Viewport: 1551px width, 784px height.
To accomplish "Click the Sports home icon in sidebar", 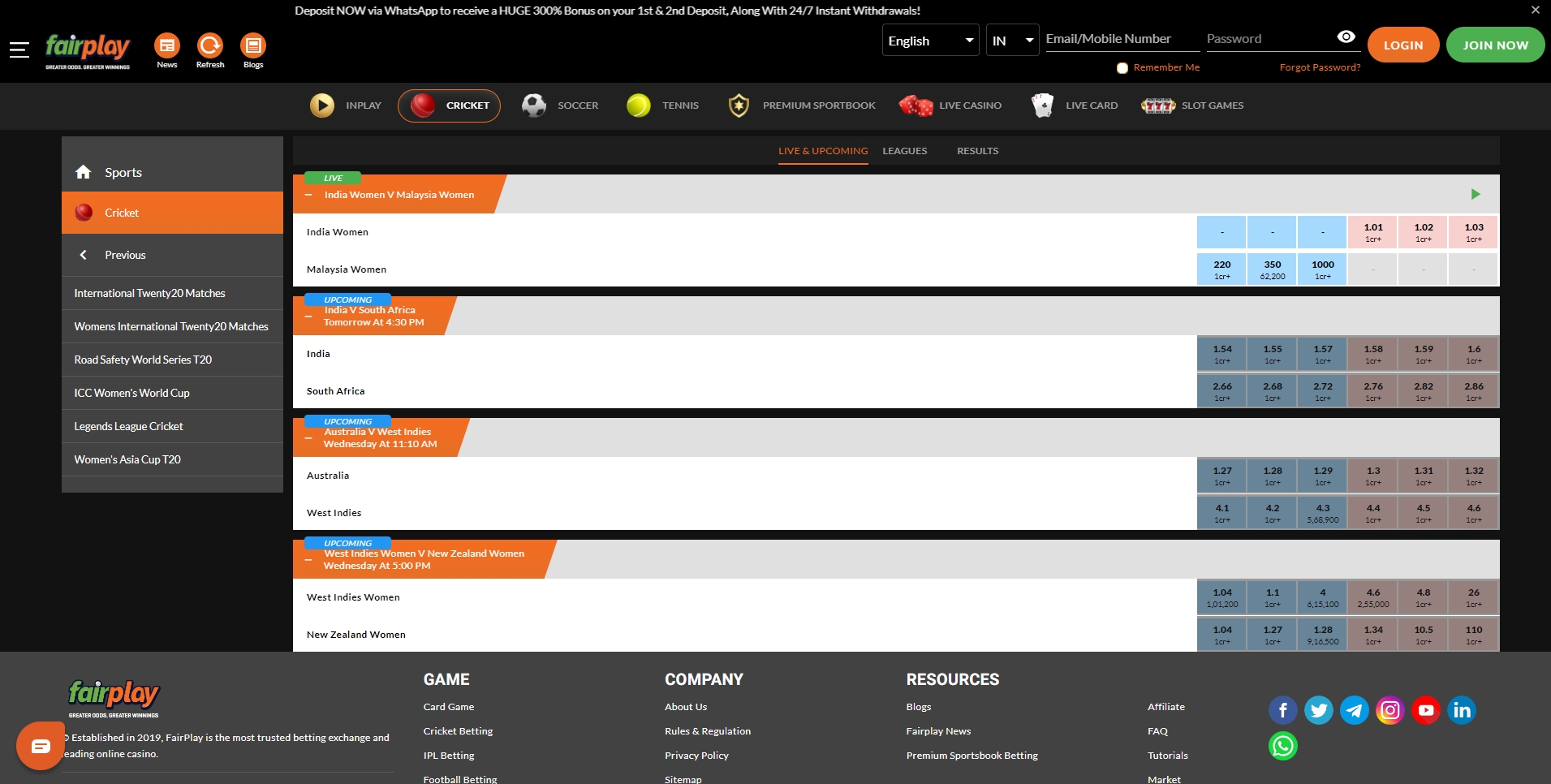I will 84,172.
